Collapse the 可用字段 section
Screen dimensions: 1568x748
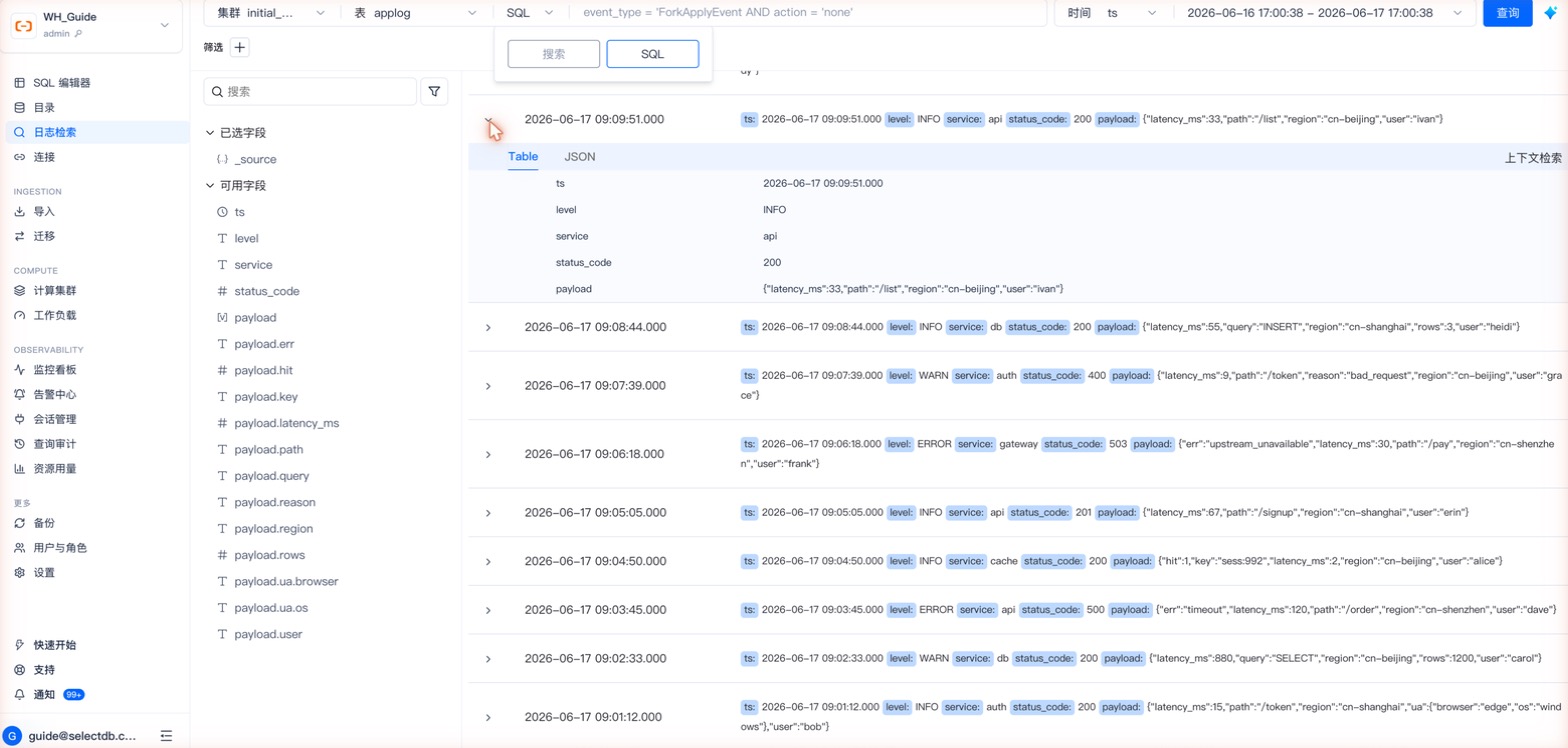210,186
